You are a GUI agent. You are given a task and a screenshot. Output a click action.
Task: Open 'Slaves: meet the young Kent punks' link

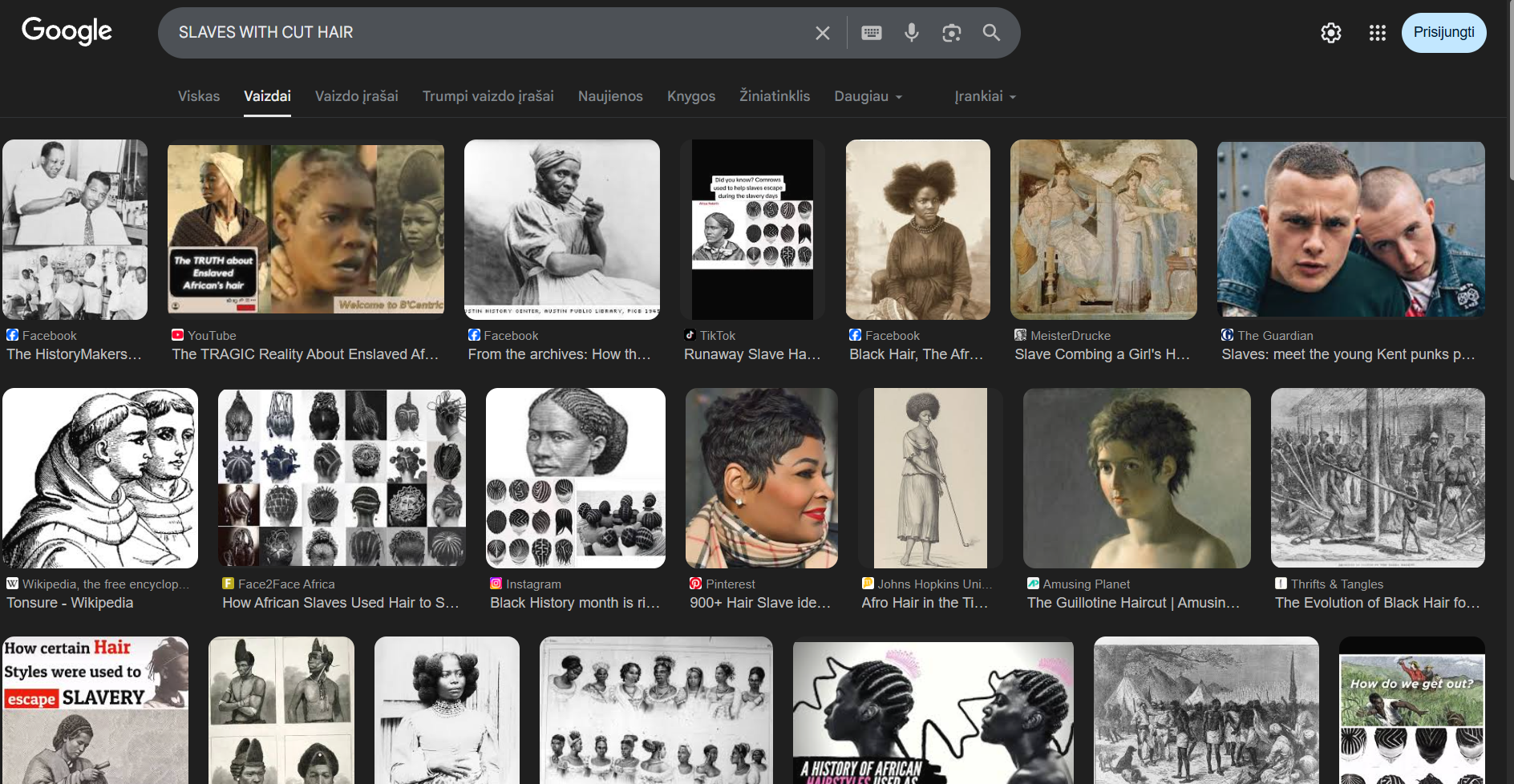point(1348,354)
